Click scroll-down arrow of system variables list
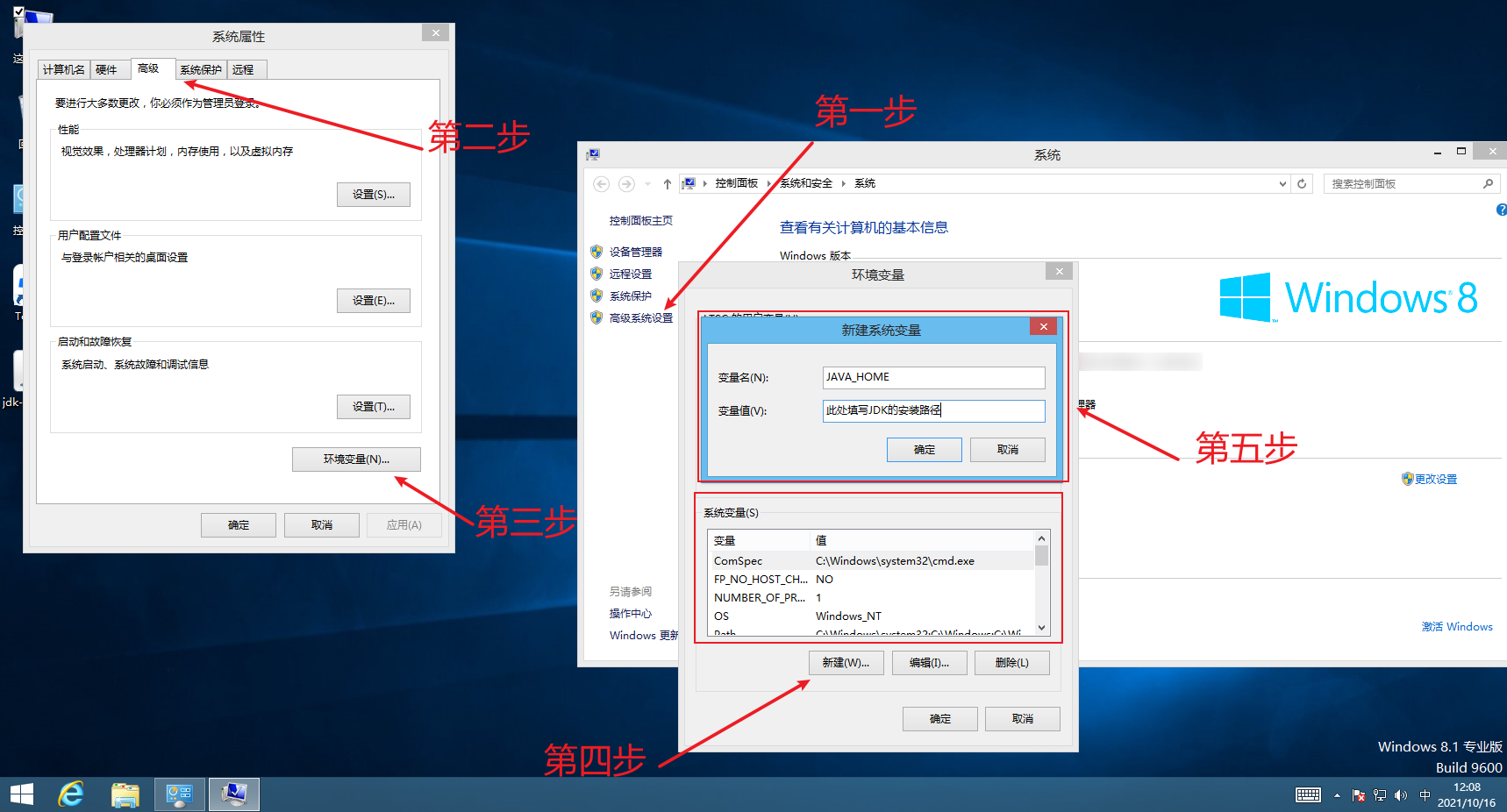Image resolution: width=1507 pixels, height=812 pixels. [1041, 627]
